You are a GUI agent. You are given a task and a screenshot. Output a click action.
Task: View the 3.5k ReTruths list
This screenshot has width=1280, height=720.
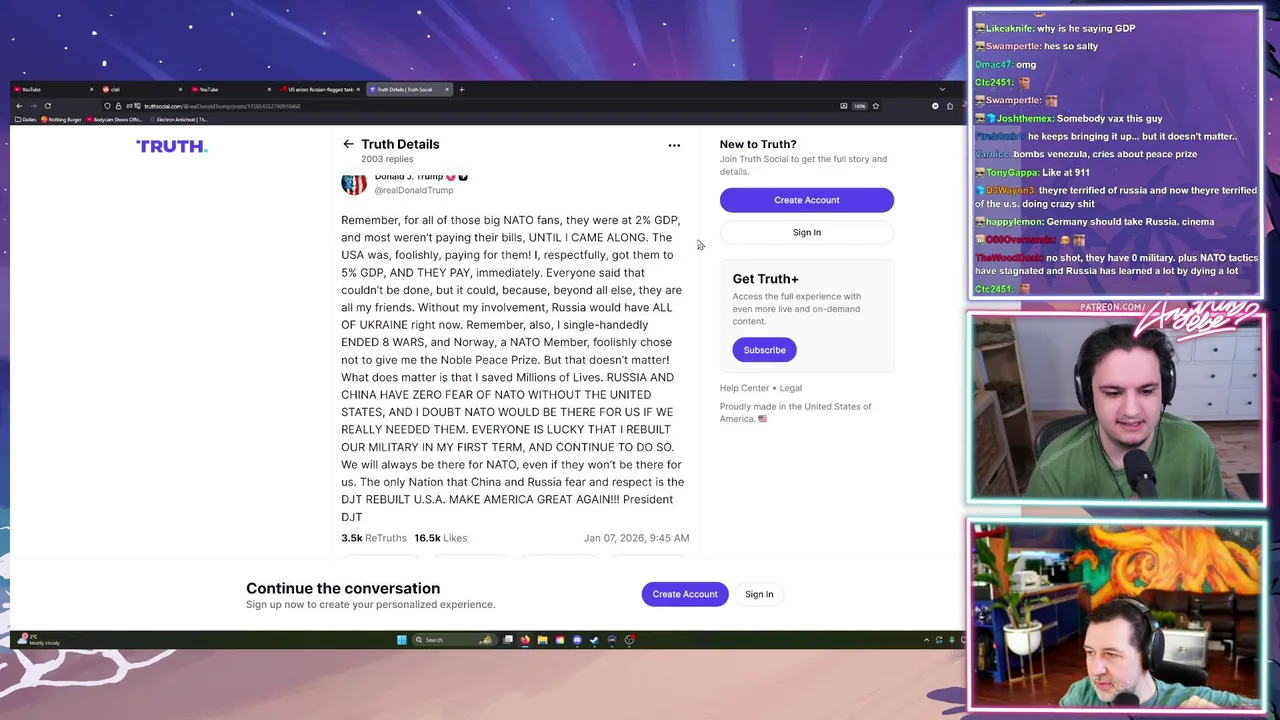tap(374, 538)
